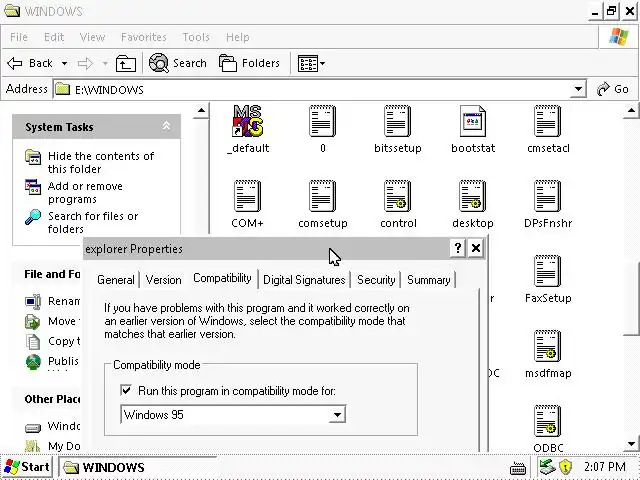The height and width of the screenshot is (480, 640).
Task: Select the bitssetup file icon
Action: 398,121
